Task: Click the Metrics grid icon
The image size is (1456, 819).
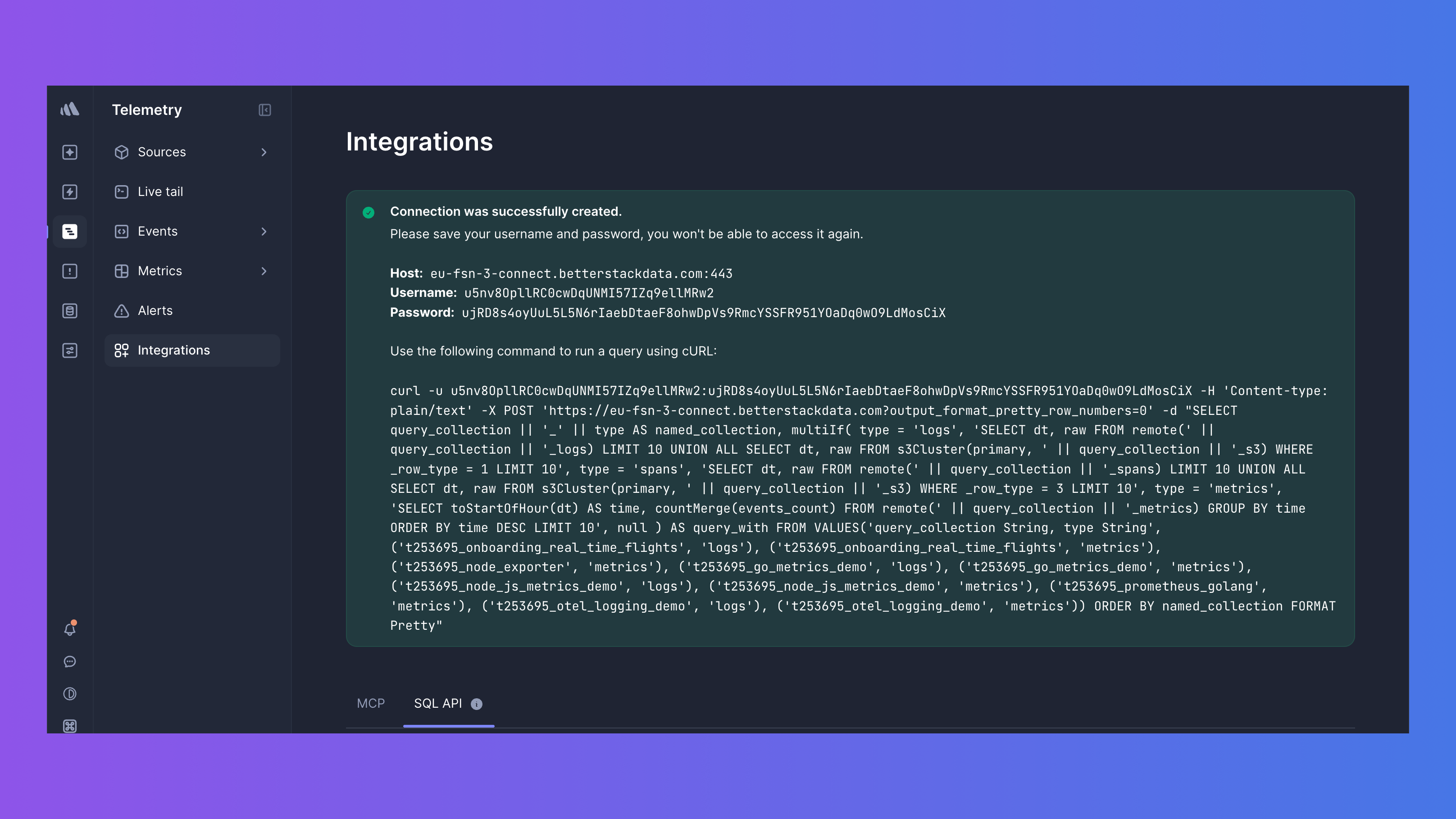Action: coord(122,271)
